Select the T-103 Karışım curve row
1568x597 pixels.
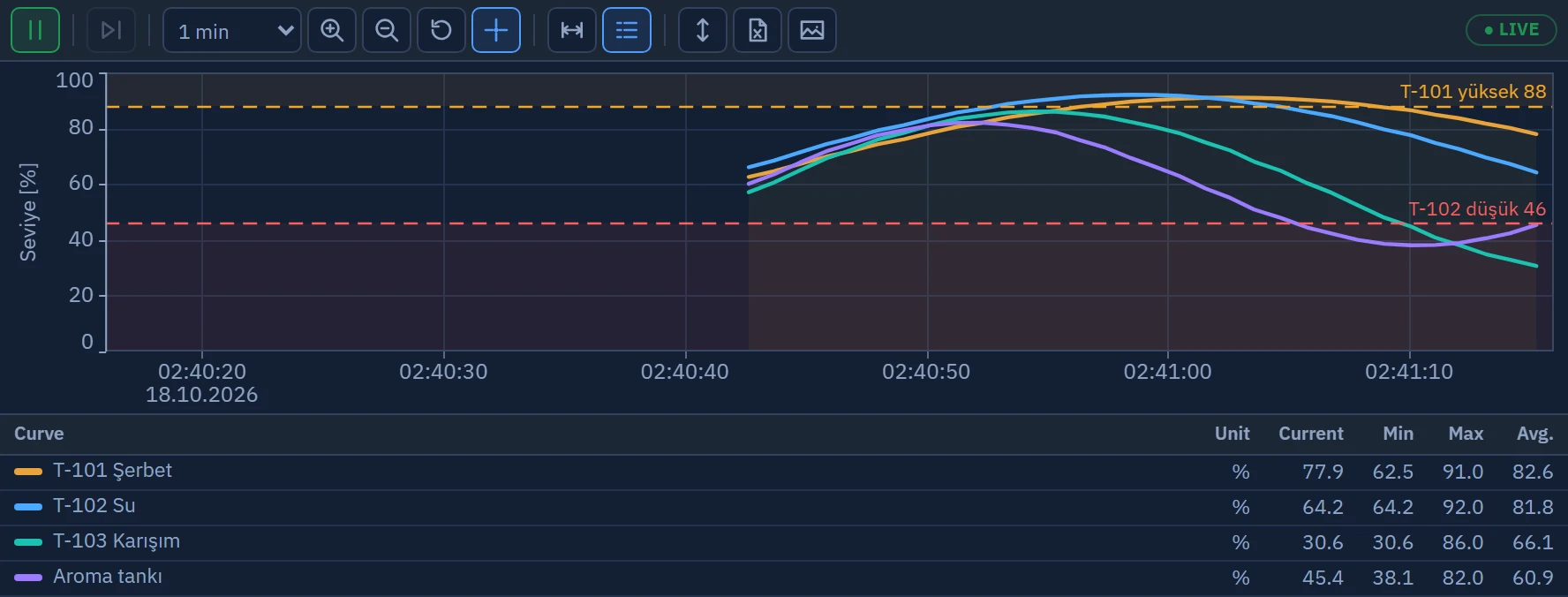(784, 542)
